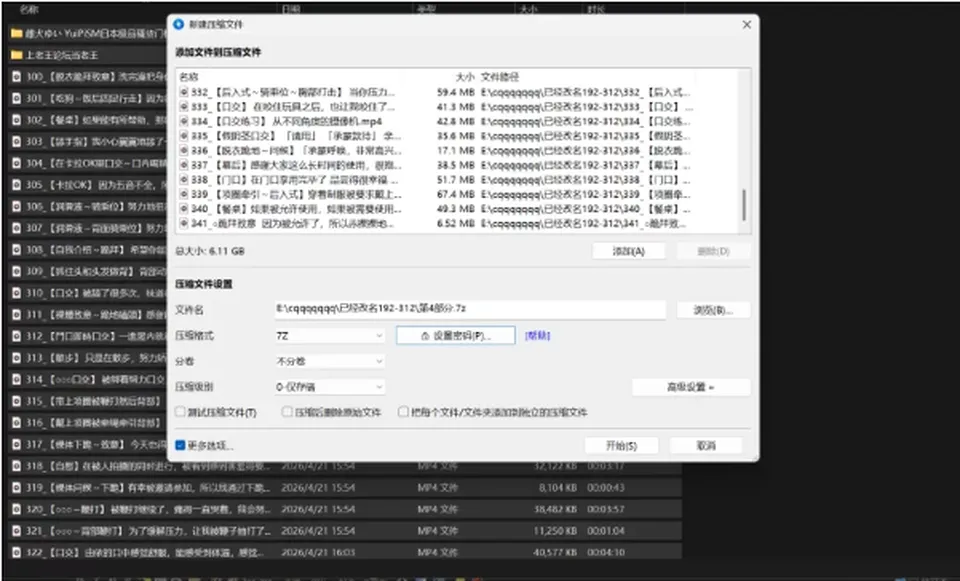960x581 pixels.
Task: Click the 浏览(B) browse button
Action: [713, 310]
